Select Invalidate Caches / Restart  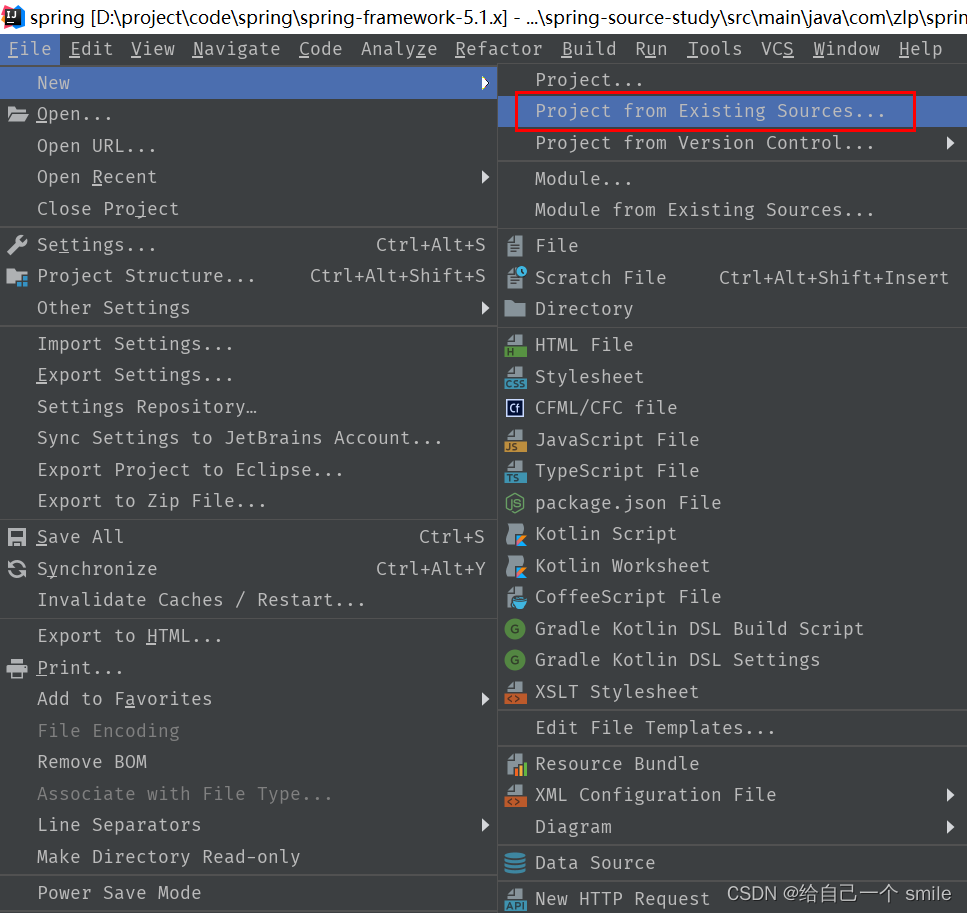click(249, 600)
